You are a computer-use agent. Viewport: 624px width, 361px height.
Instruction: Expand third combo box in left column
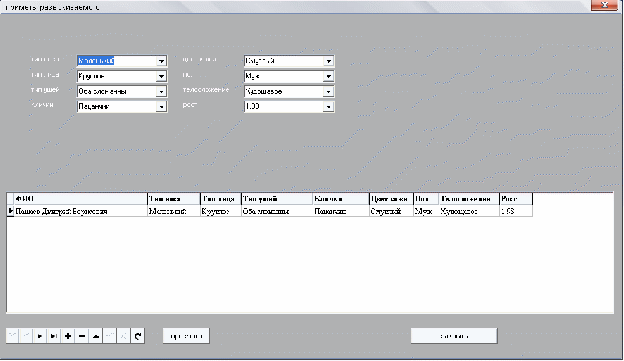click(161, 91)
